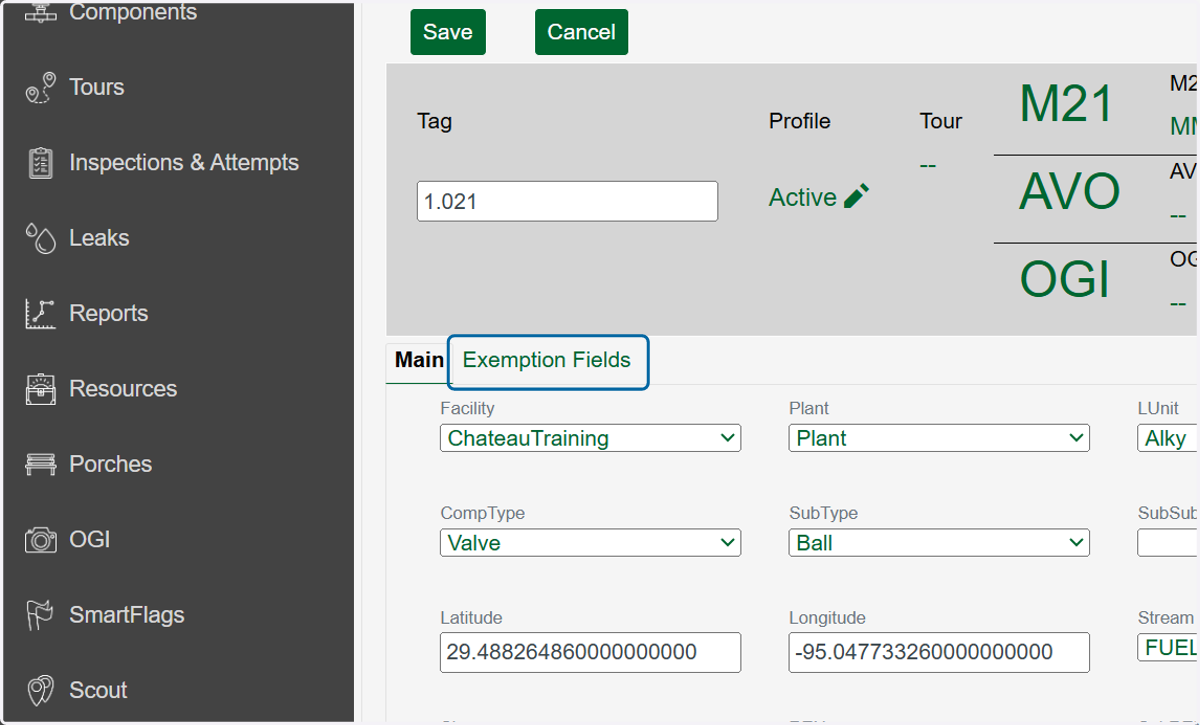The height and width of the screenshot is (725, 1200).
Task: Click the Latitude label
Action: click(471, 618)
